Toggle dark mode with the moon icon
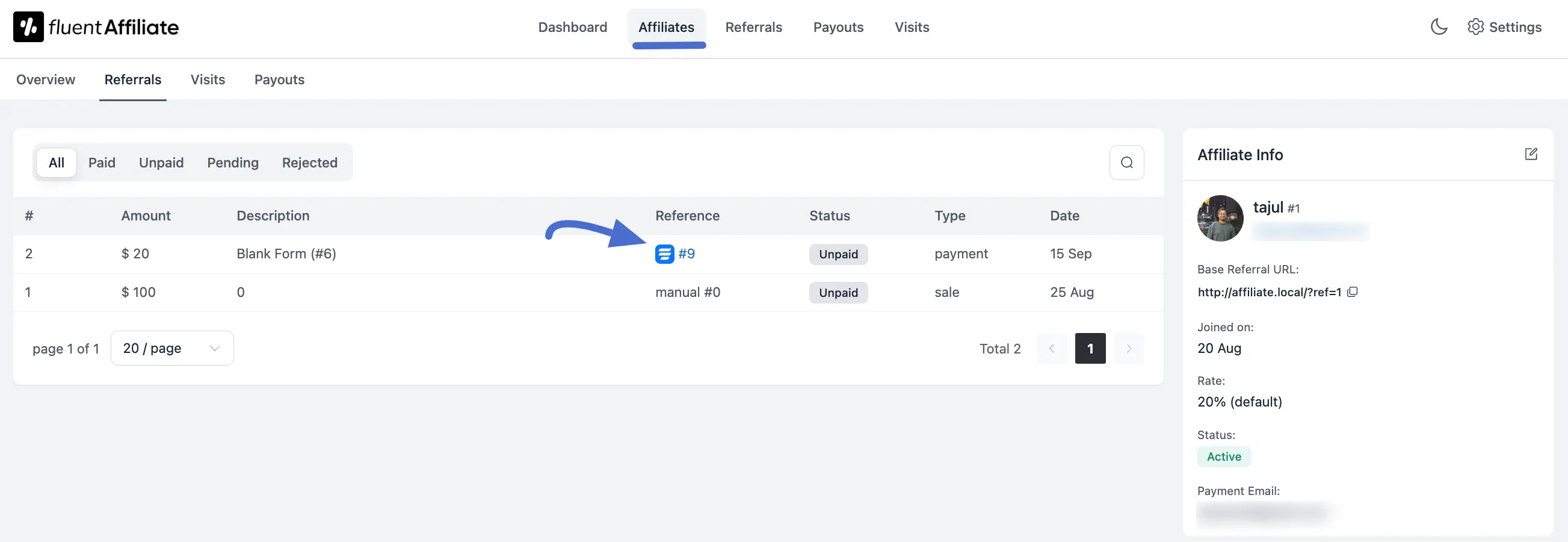 (1439, 26)
